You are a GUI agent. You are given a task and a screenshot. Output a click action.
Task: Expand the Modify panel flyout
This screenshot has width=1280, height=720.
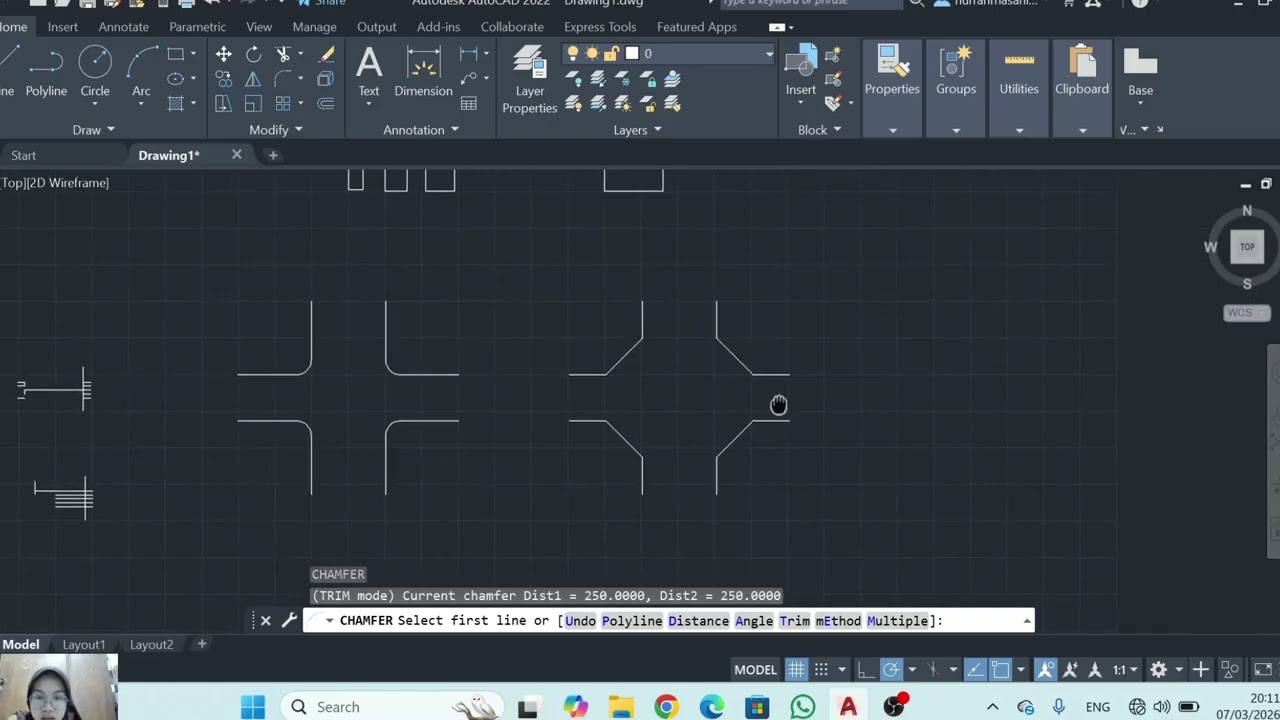click(276, 130)
